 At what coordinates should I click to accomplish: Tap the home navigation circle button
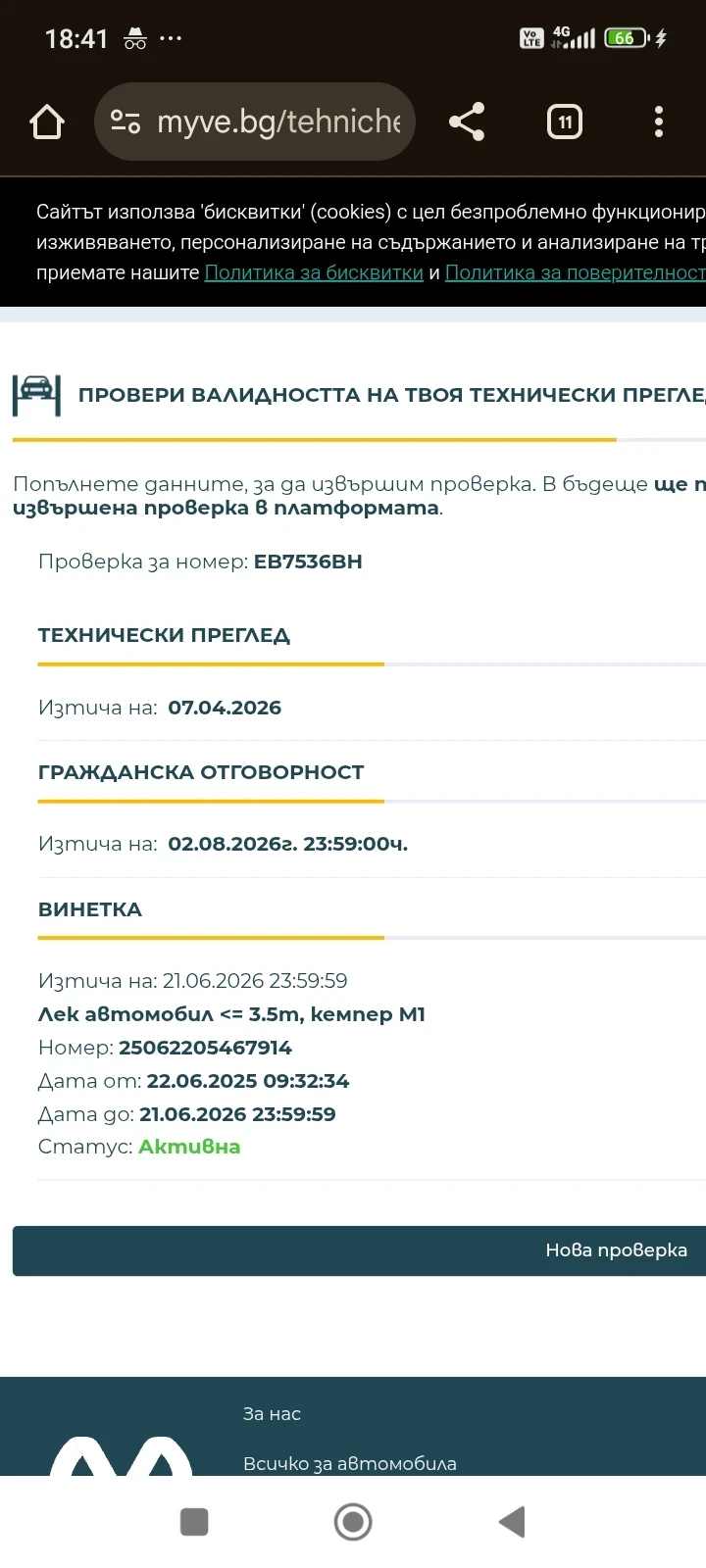click(x=353, y=1521)
